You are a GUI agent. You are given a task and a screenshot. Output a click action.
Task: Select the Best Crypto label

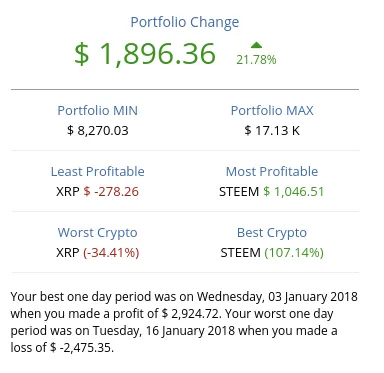coord(272,233)
